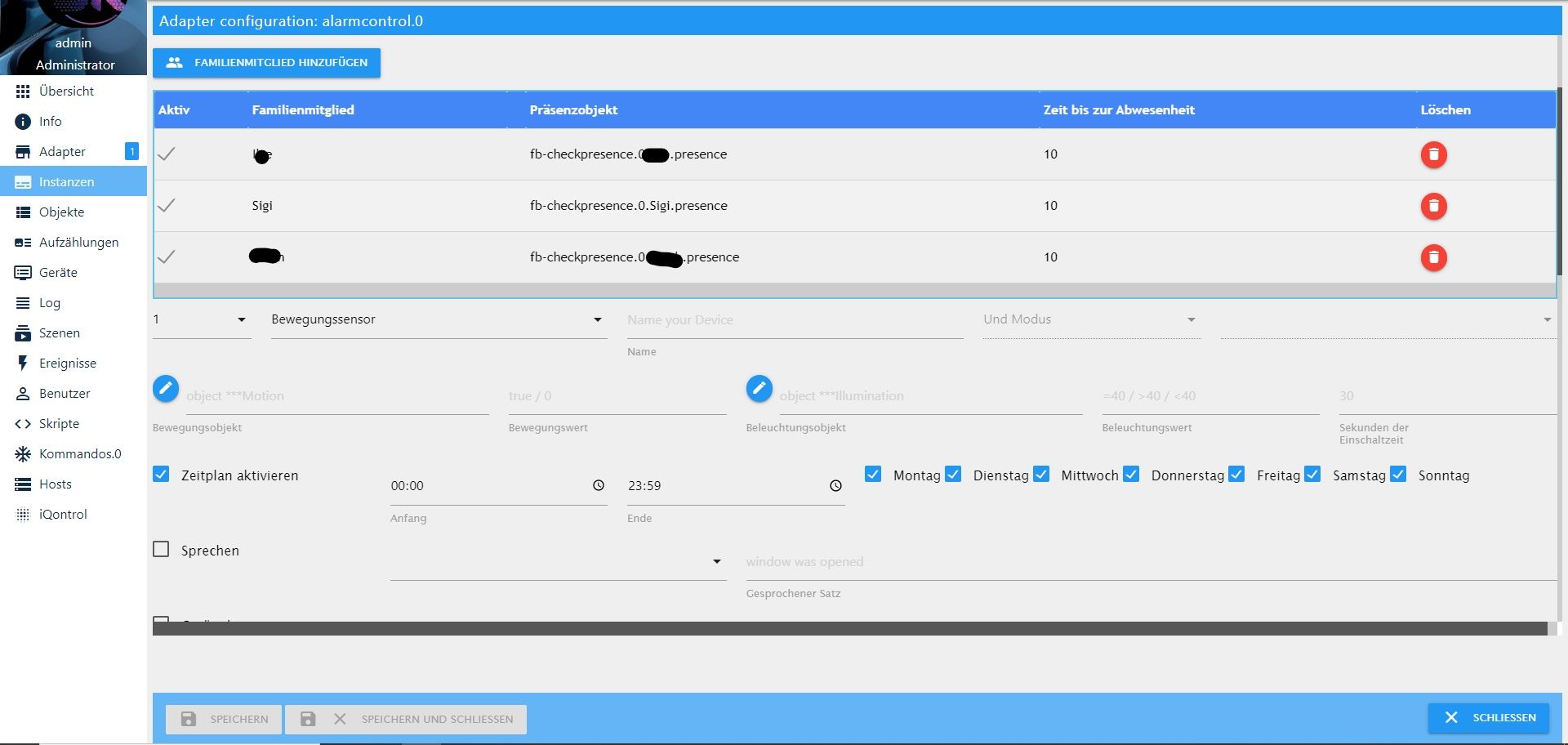1568x745 pixels.
Task: Uncheck the Samstag checkbox
Action: point(1312,475)
